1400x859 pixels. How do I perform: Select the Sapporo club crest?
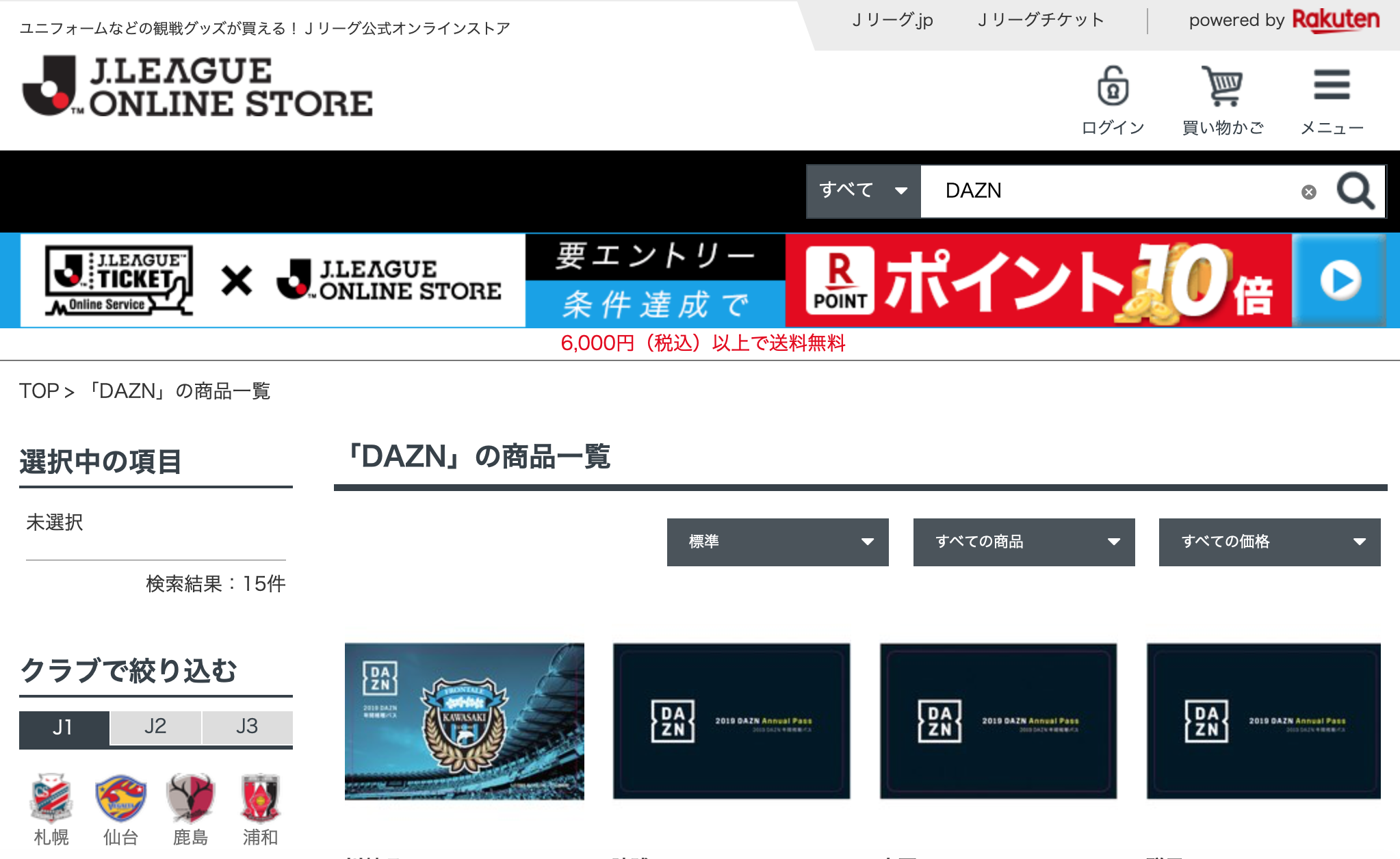(x=51, y=798)
